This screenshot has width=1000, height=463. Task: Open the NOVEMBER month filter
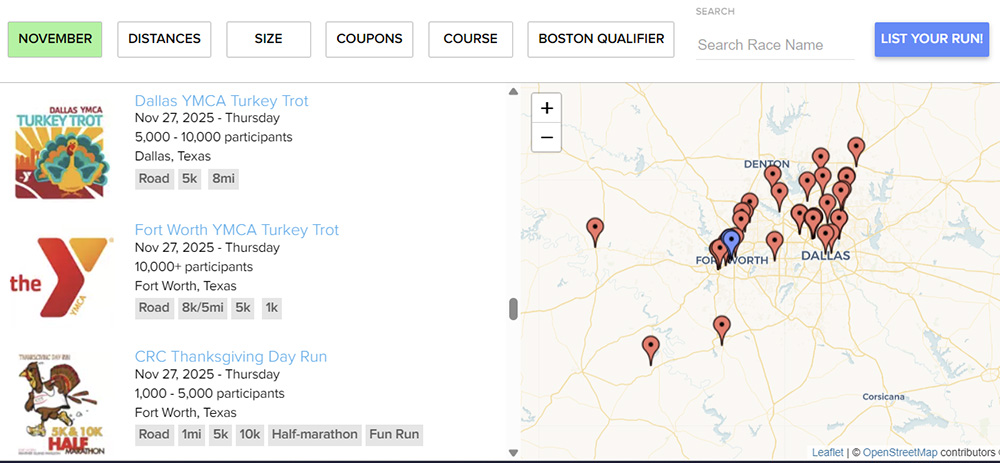(55, 39)
